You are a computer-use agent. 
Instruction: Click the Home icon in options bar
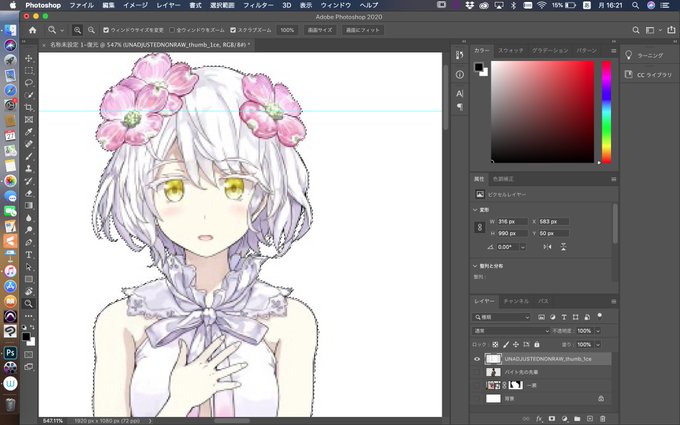coord(33,30)
